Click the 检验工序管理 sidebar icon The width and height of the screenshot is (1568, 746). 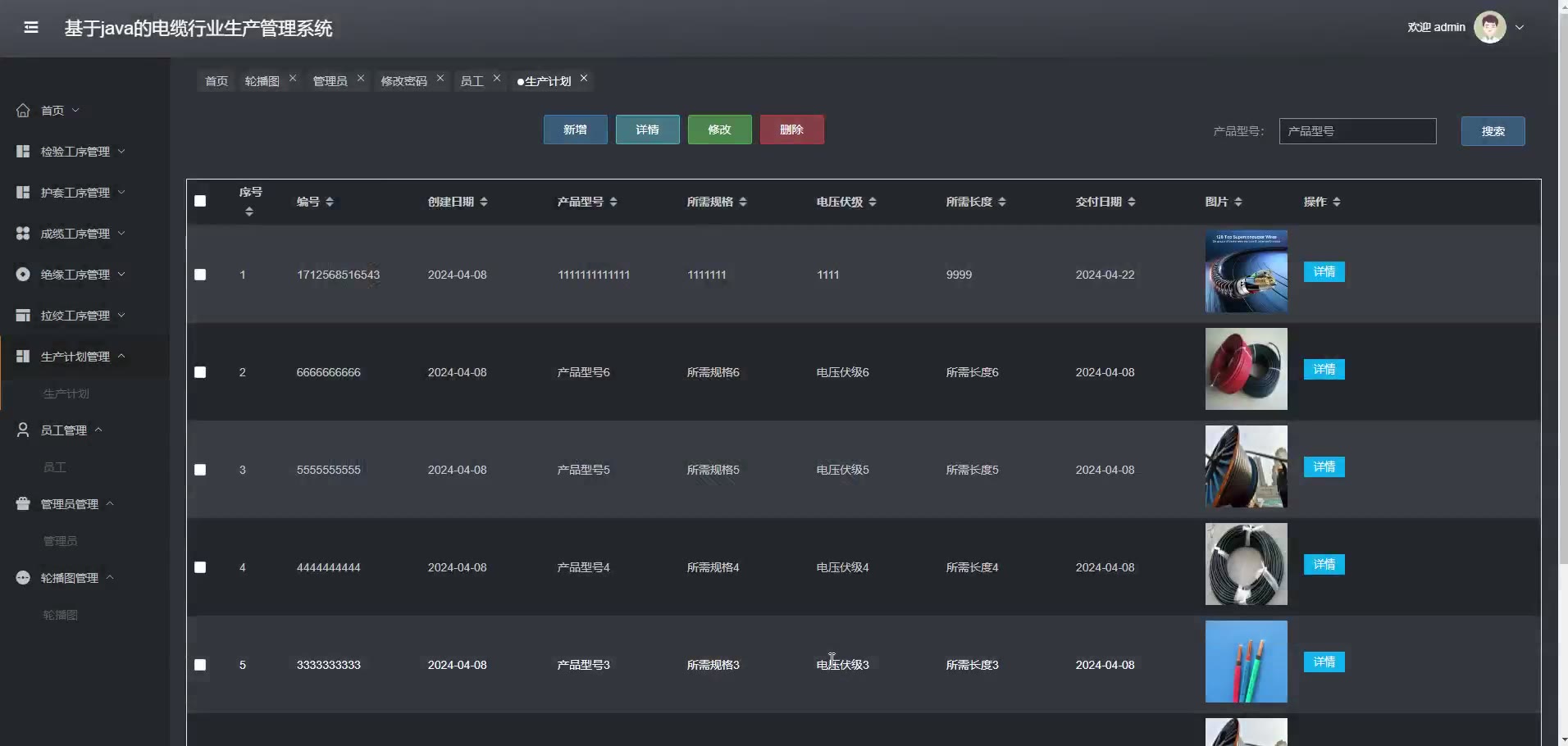pos(23,151)
